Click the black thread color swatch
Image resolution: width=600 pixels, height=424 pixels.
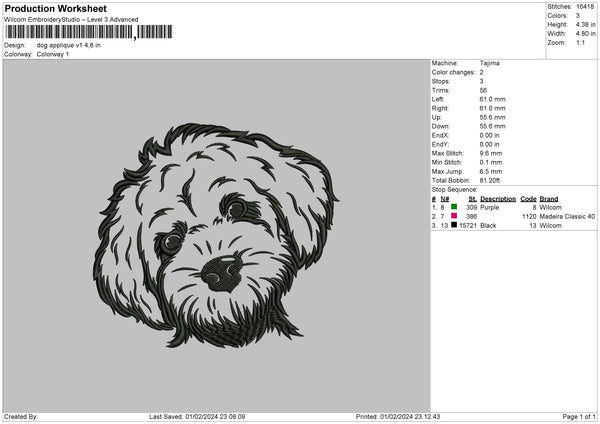(454, 225)
